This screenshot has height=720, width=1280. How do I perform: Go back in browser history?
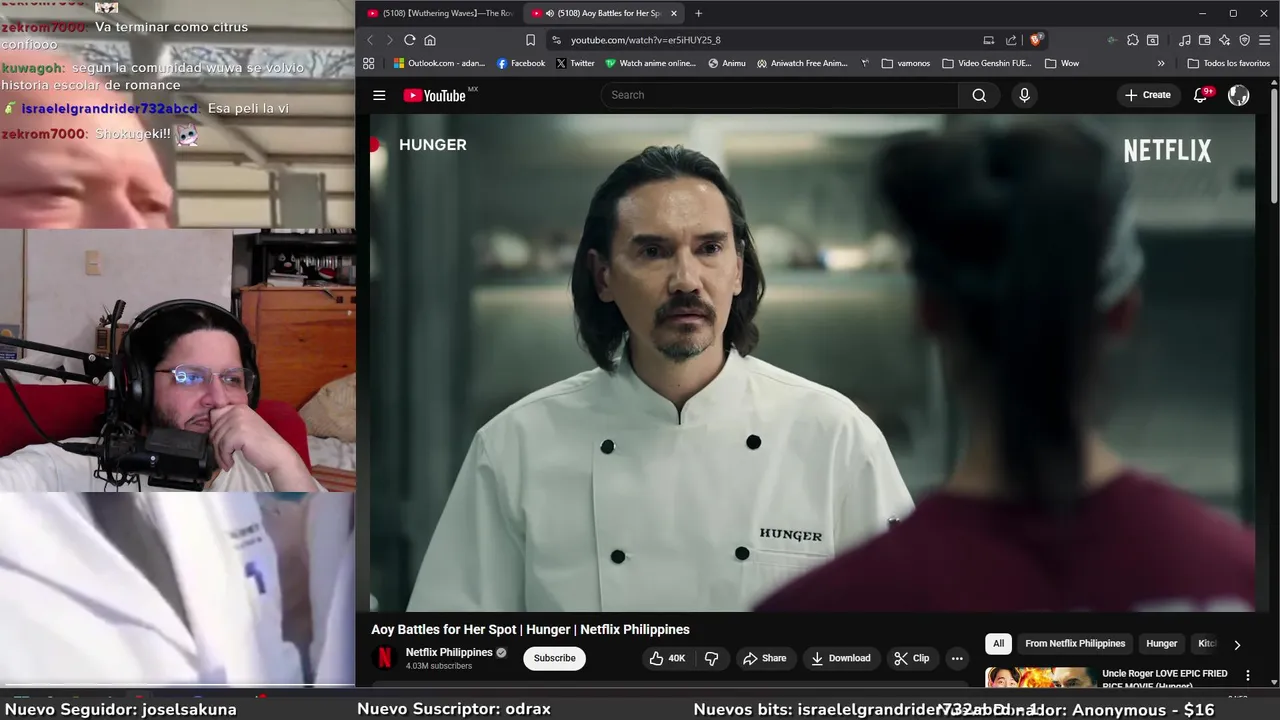click(370, 40)
